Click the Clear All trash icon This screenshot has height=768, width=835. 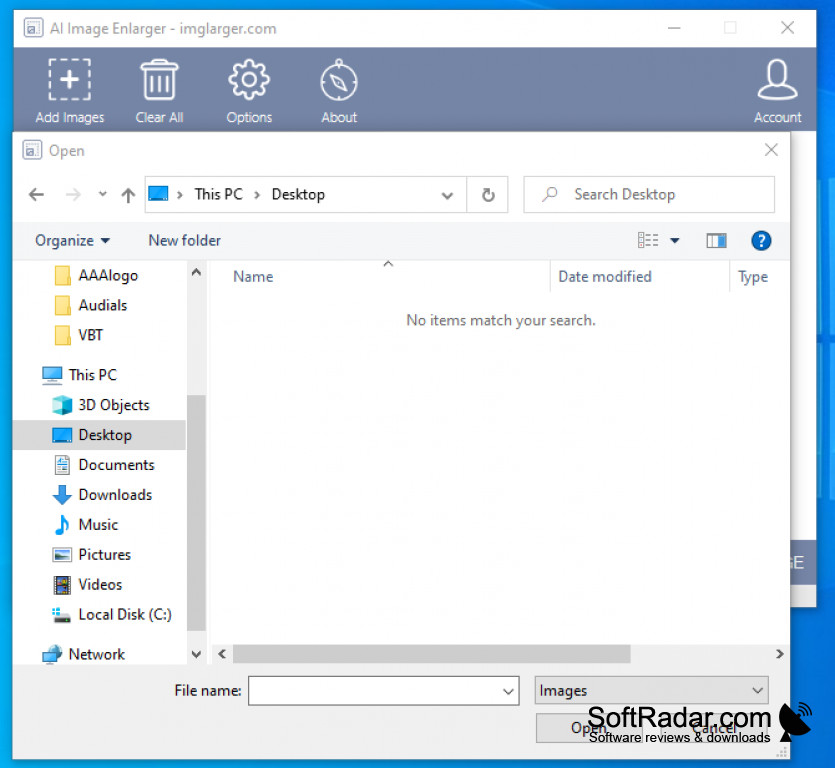[159, 80]
